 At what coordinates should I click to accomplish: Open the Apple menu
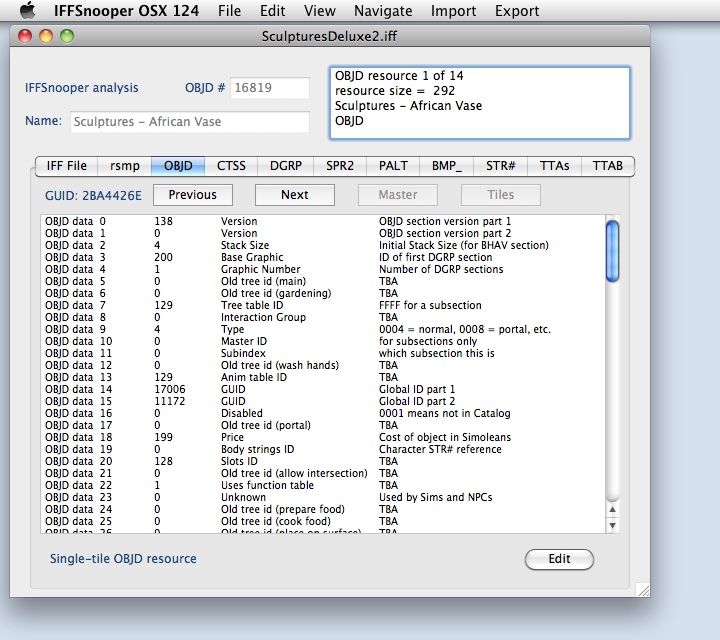tap(28, 11)
